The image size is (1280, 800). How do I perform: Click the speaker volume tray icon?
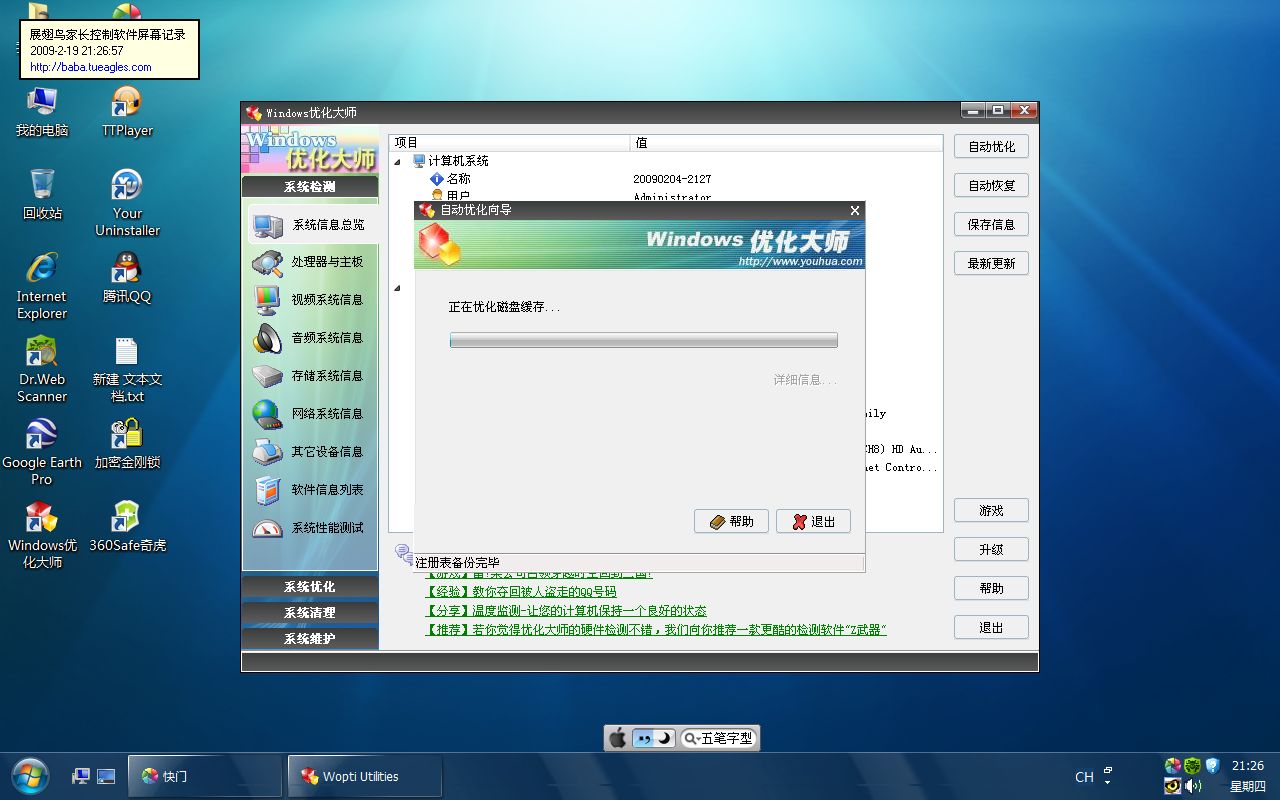coord(1193,786)
